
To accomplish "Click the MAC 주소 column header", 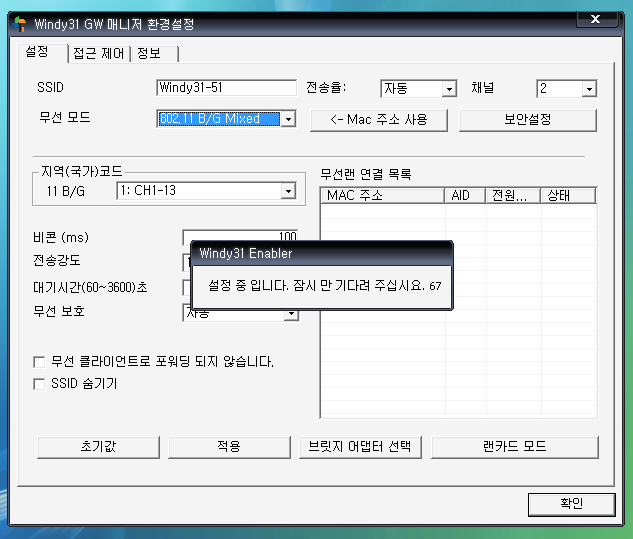I will click(x=383, y=195).
